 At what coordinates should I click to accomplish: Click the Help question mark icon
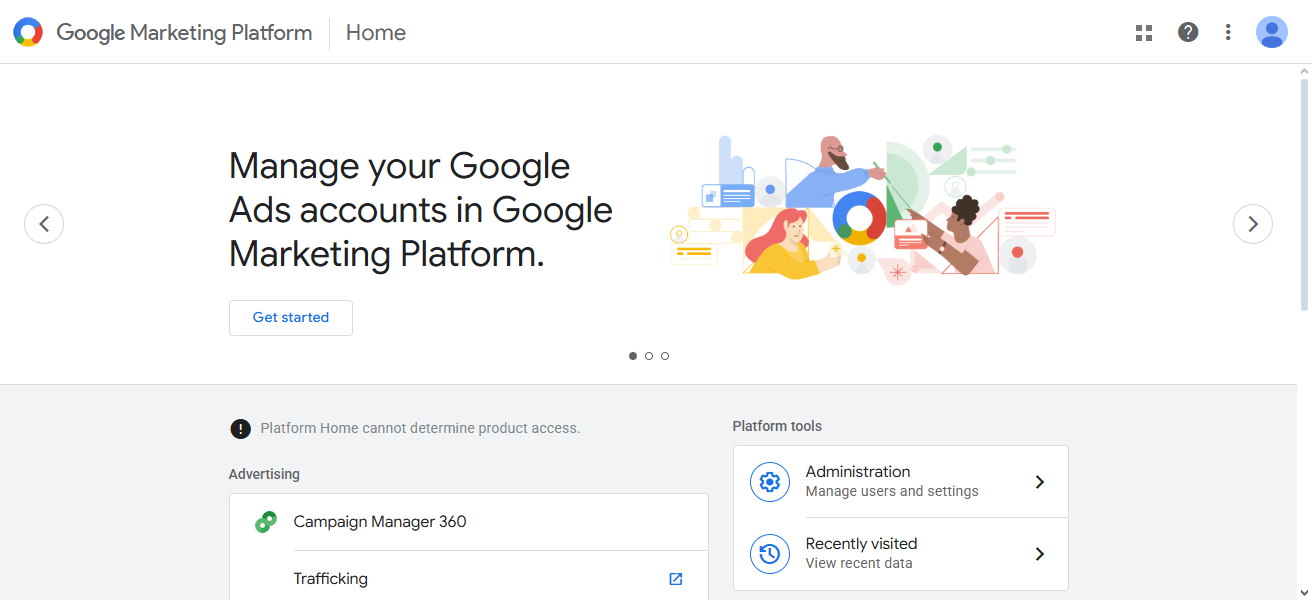coord(1187,32)
